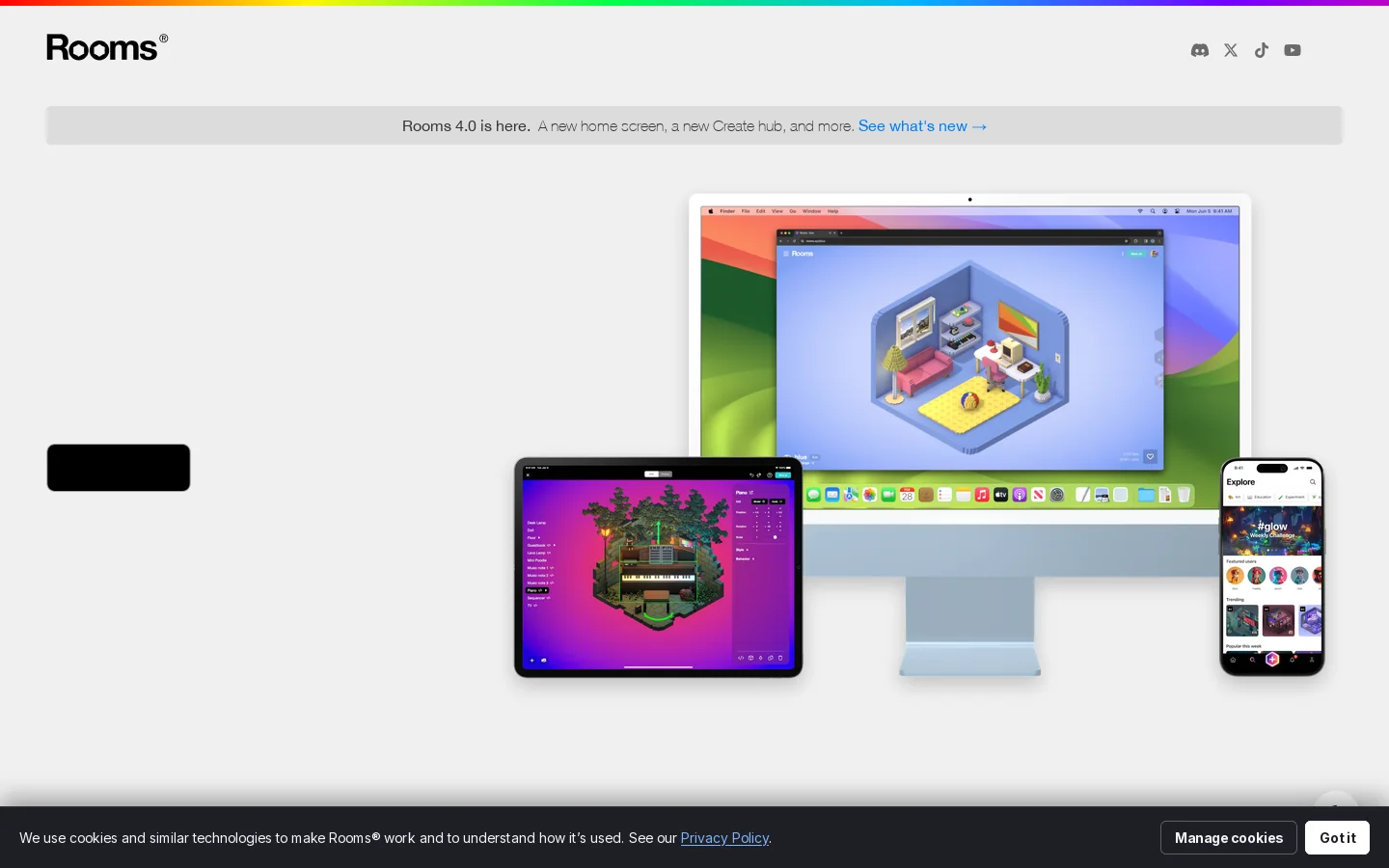Open the Privacy Policy link
This screenshot has width=1389, height=868.
(724, 837)
